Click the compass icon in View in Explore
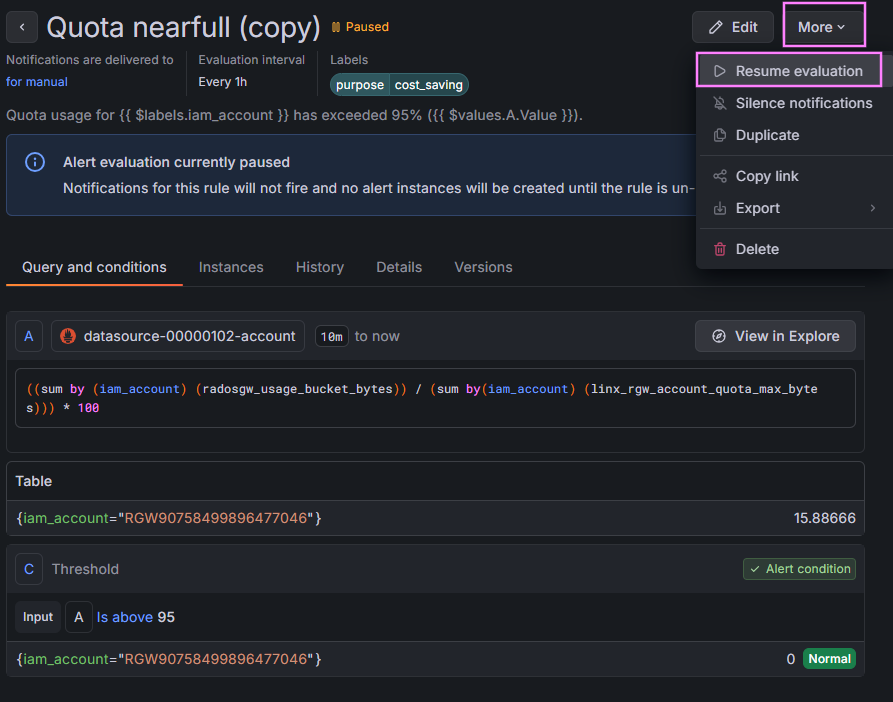Screen dimensions: 893x702 tap(719, 336)
